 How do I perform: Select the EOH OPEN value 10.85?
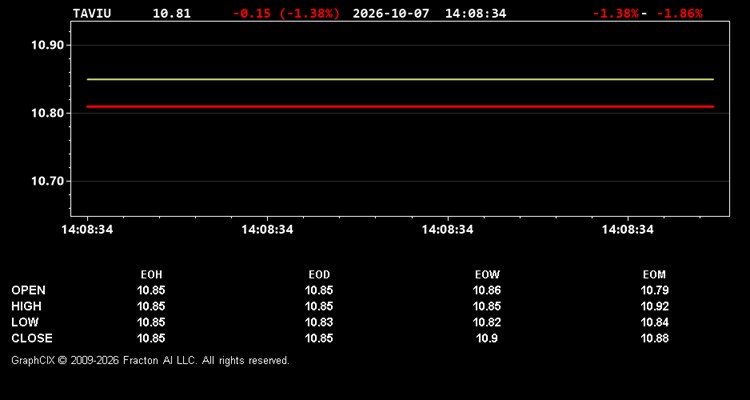pos(151,290)
